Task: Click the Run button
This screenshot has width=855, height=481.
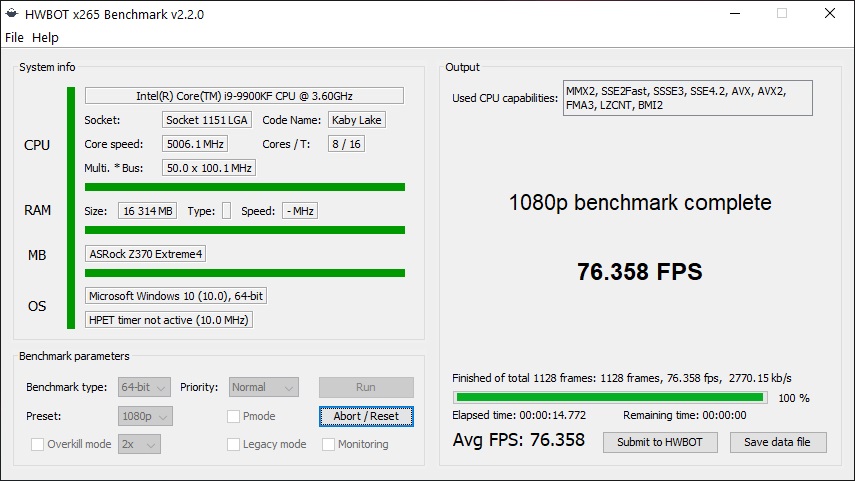Action: (x=366, y=387)
